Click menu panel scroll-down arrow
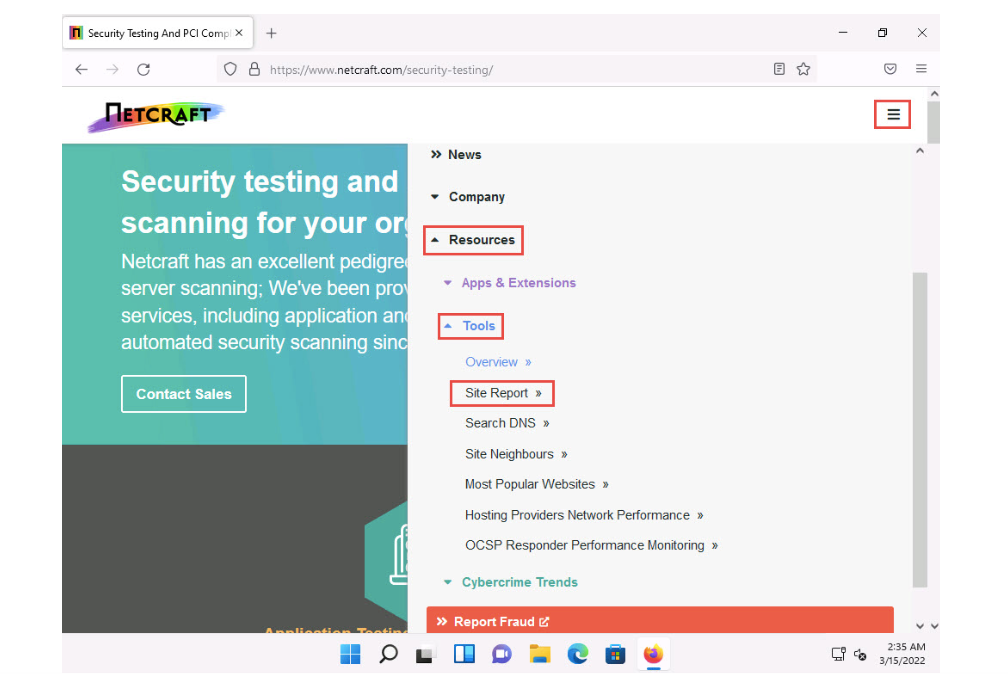The image size is (1008, 674). coord(920,626)
